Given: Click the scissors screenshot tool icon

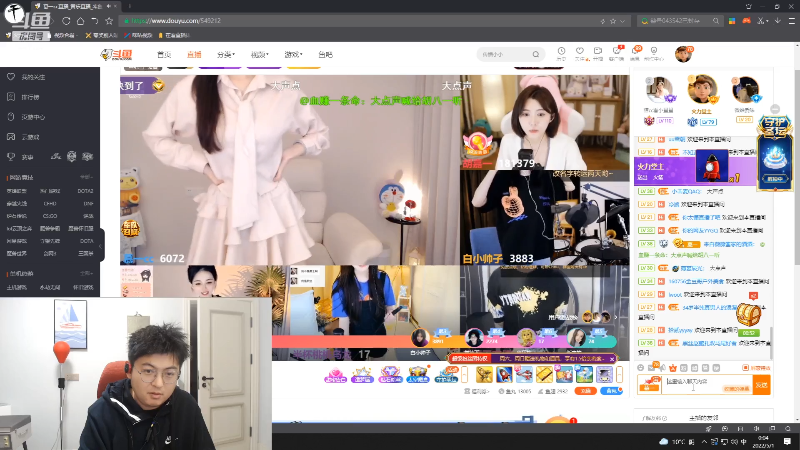Looking at the screenshot, I should pos(760,21).
